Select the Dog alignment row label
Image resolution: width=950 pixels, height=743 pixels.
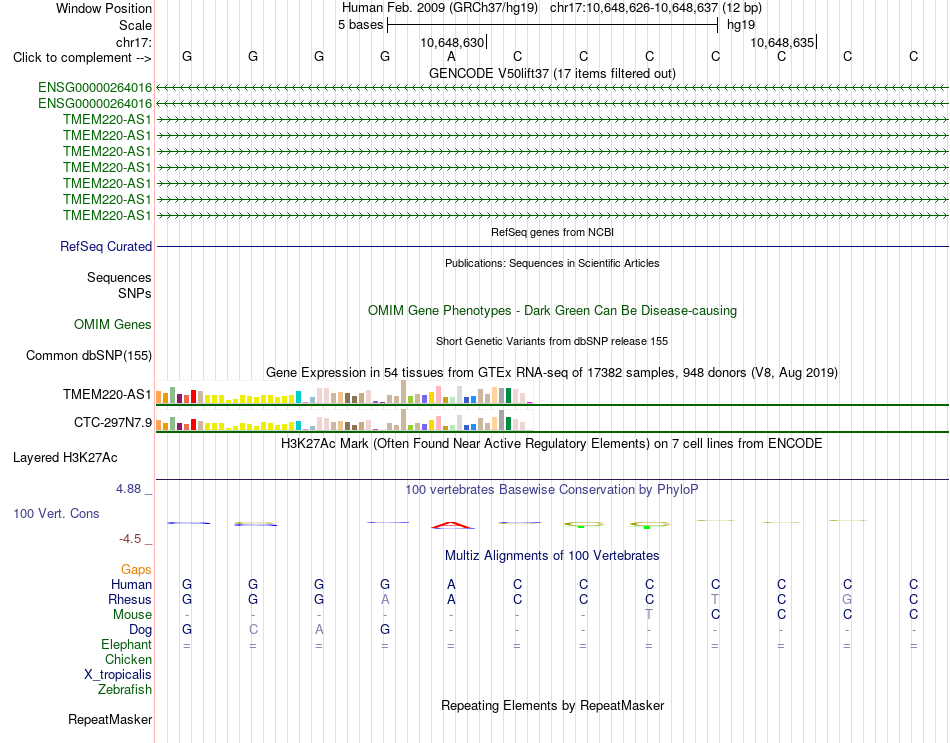coord(140,630)
